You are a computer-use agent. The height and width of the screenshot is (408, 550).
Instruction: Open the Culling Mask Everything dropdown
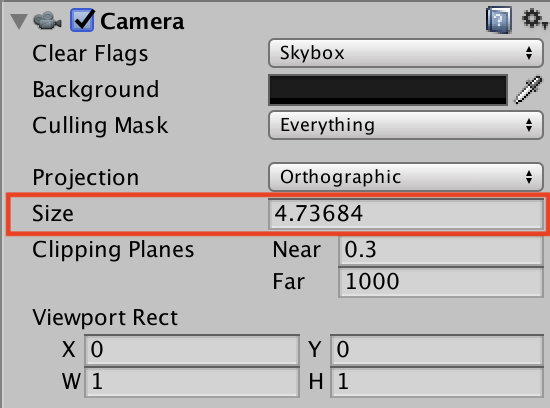[x=406, y=125]
